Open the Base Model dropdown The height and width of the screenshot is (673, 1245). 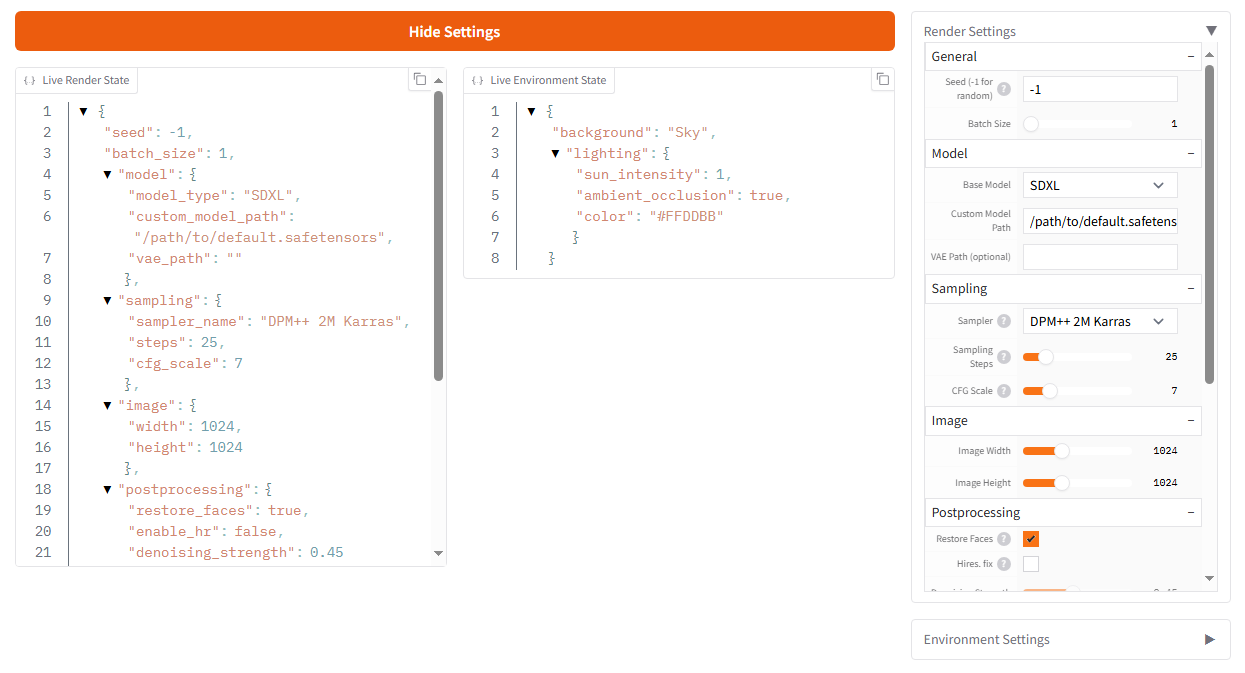[1099, 185]
